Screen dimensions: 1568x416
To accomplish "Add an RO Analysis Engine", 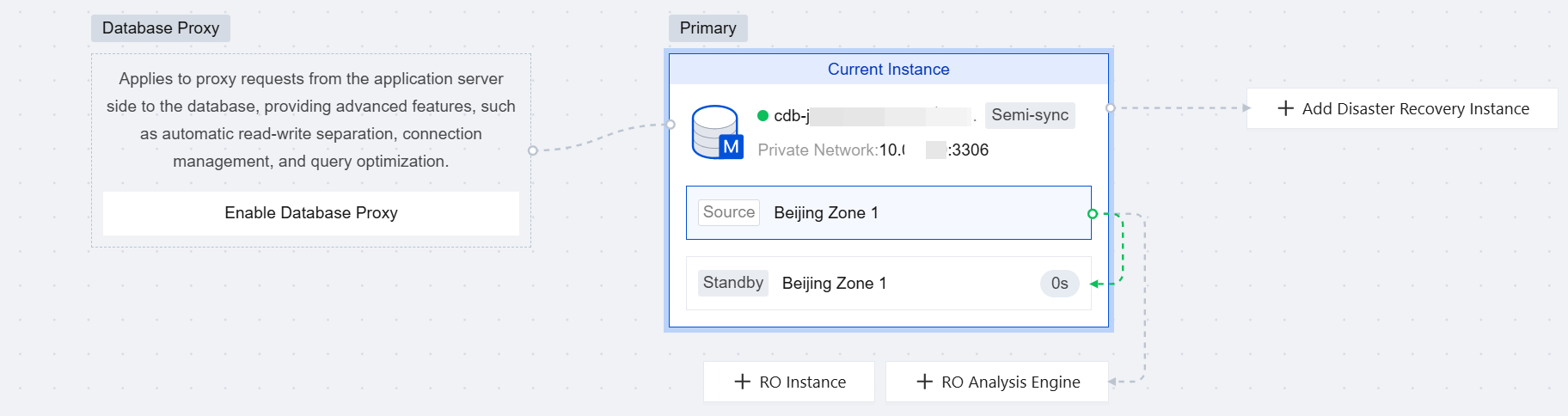I will pyautogui.click(x=997, y=382).
